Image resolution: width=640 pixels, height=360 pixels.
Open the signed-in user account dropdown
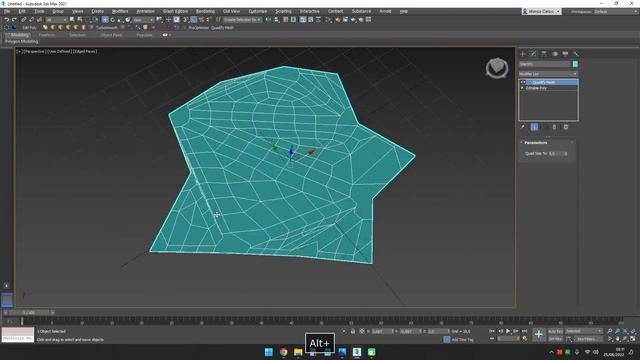pyautogui.click(x=542, y=11)
